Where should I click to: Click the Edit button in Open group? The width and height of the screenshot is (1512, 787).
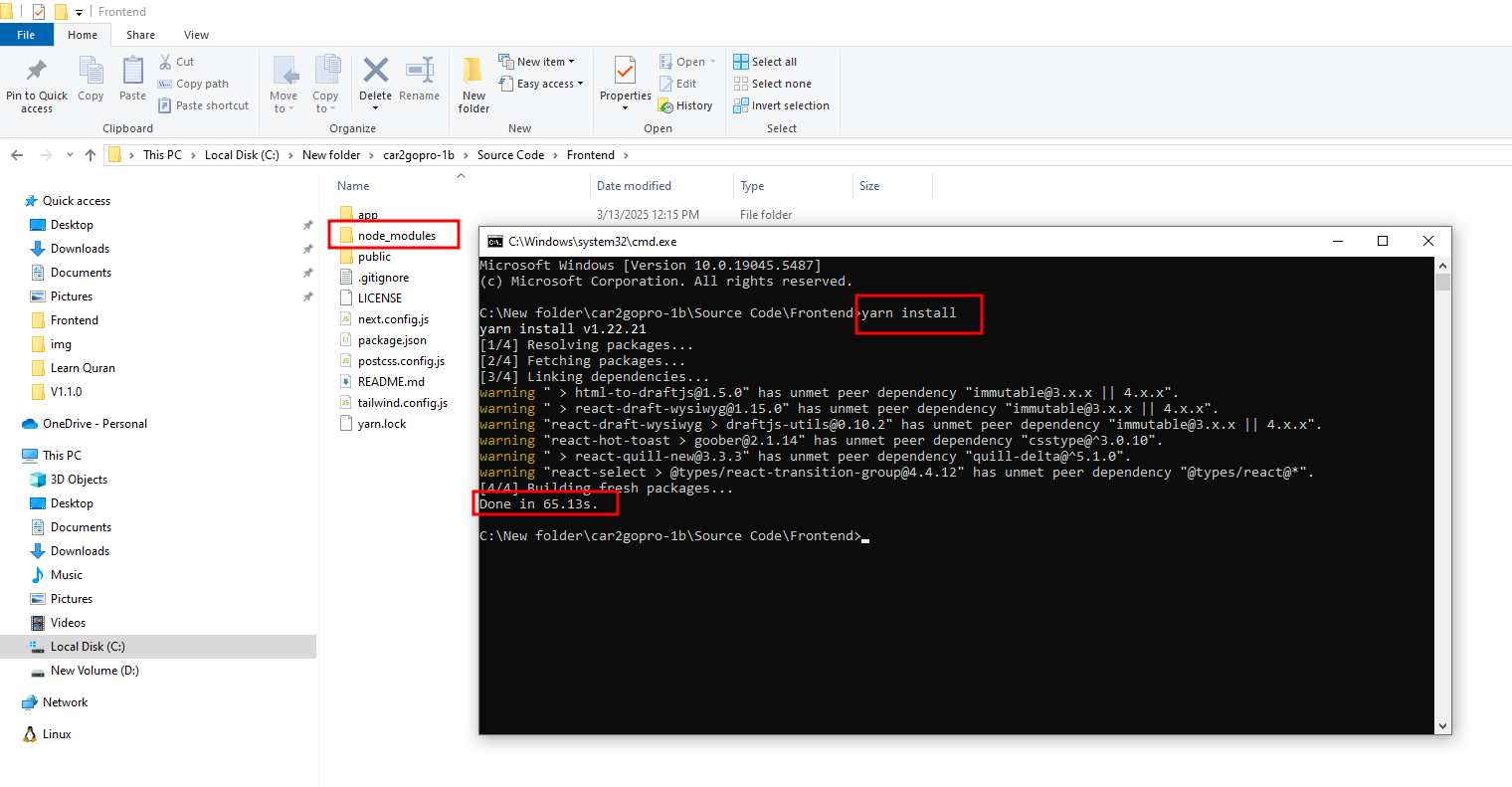677,84
